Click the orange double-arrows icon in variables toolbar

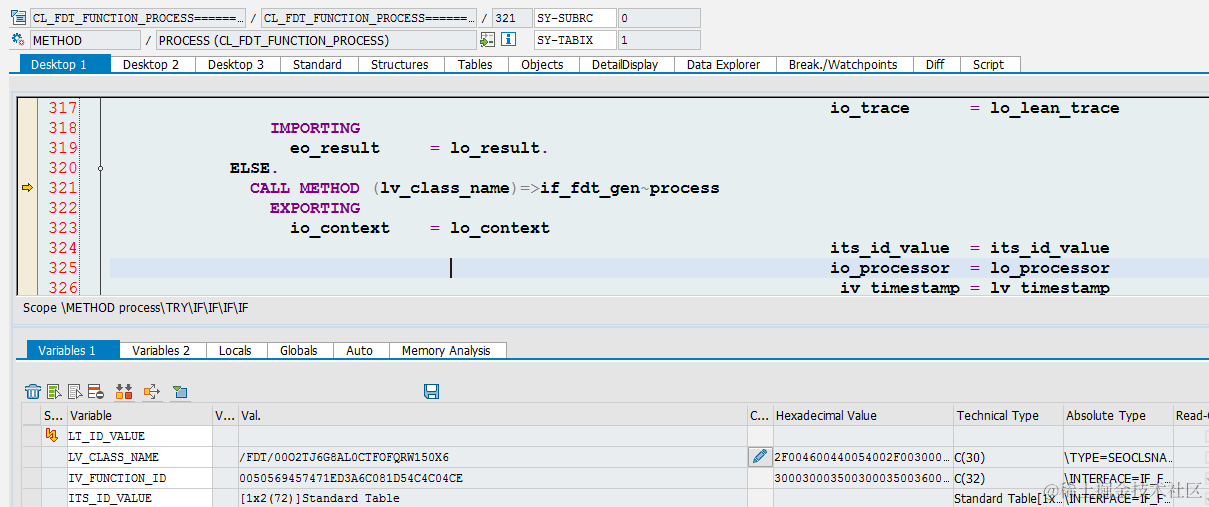[125, 391]
